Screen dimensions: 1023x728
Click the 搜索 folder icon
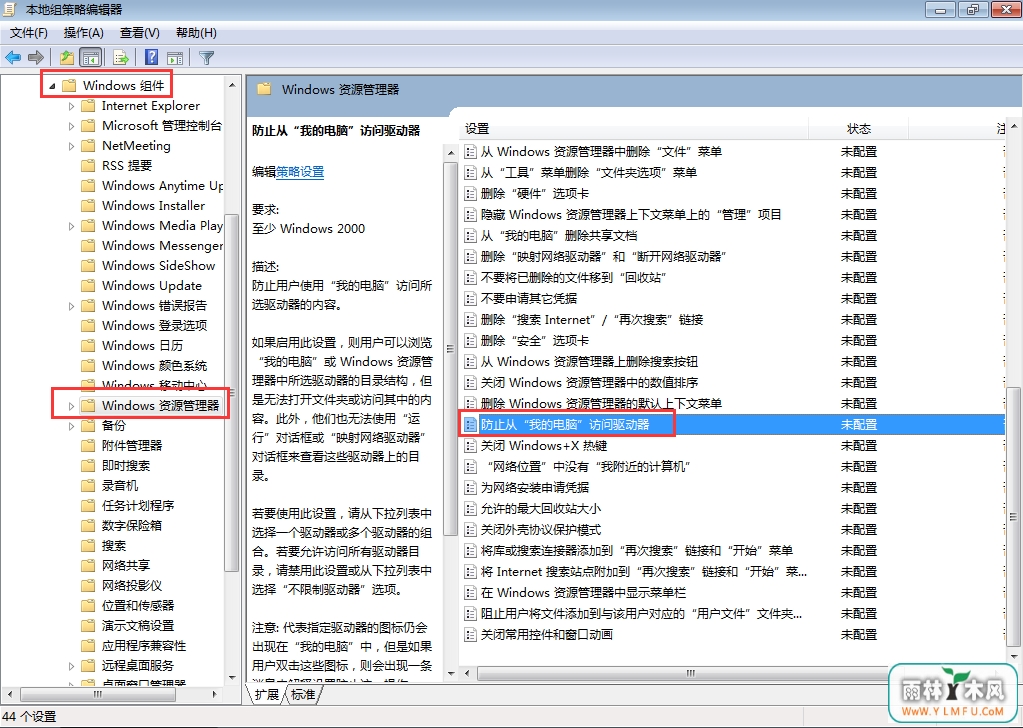tap(88, 545)
